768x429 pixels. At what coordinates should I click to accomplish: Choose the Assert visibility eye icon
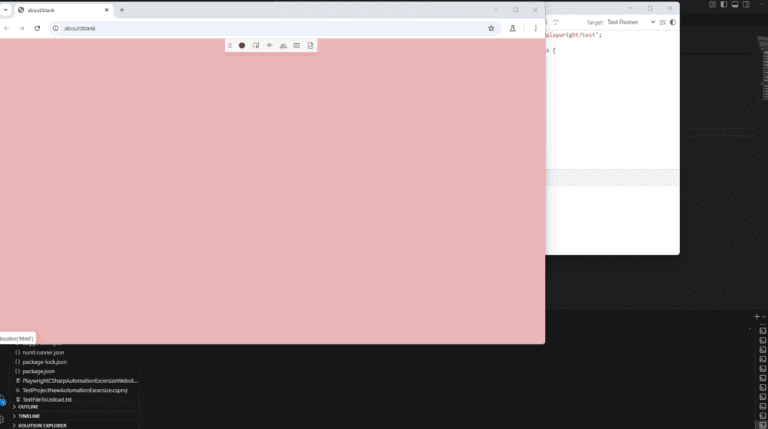(269, 46)
